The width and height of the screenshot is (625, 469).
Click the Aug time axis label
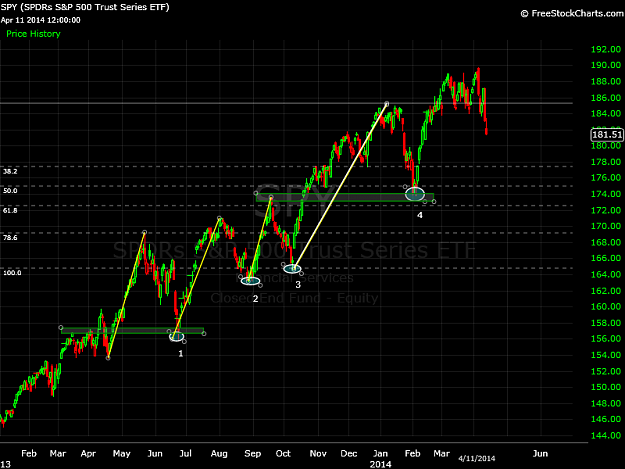coord(219,453)
